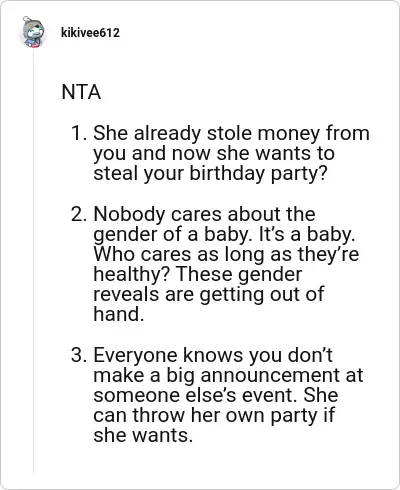Open the kikivee612 username profile link

click(90, 33)
